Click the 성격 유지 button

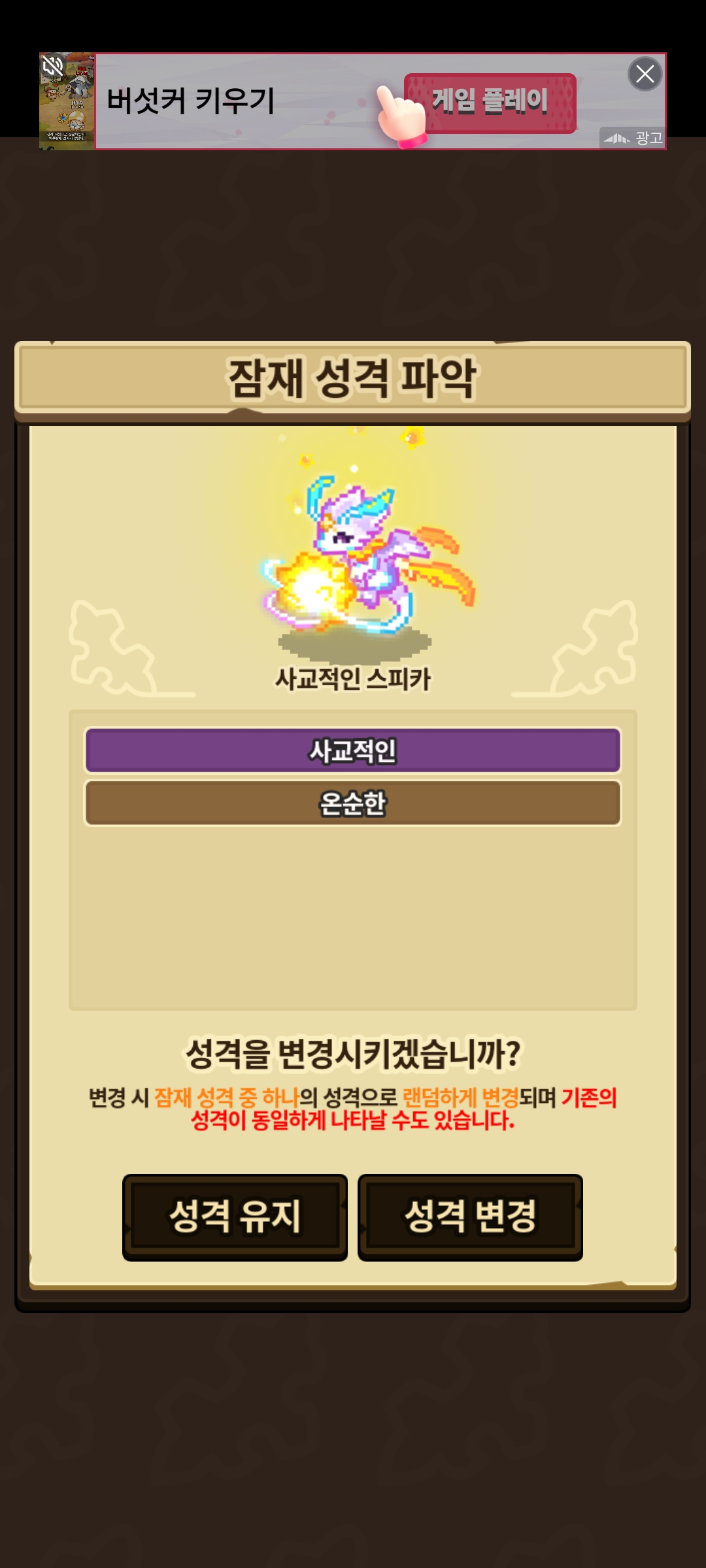point(235,1217)
